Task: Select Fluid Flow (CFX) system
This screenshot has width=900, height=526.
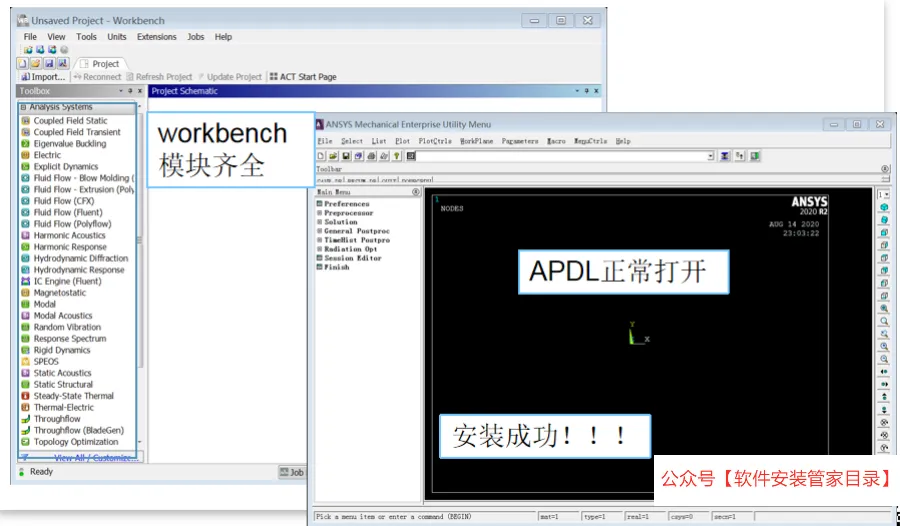Action: coord(64,201)
